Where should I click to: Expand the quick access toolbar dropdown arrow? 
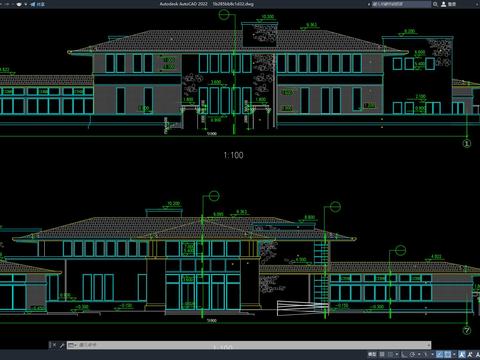(x=26, y=4)
